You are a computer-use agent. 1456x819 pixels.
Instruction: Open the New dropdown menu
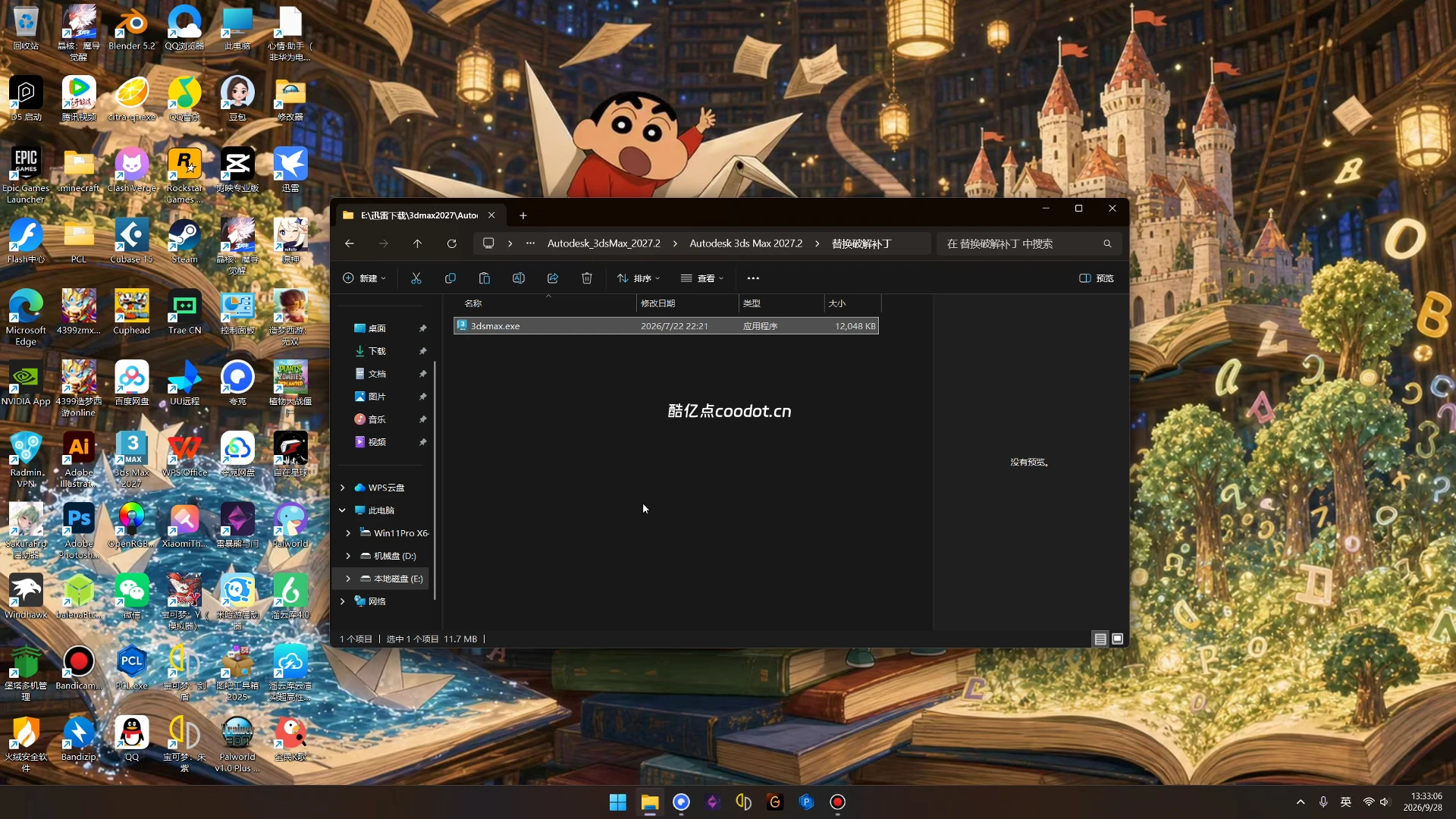click(x=365, y=278)
